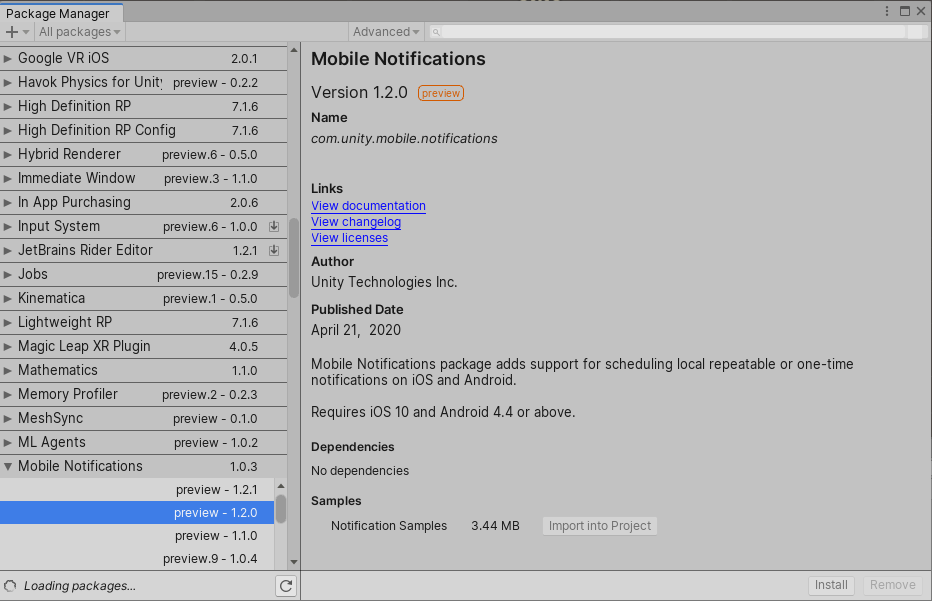Click the package search input field
This screenshot has width=932, height=601.
(673, 32)
